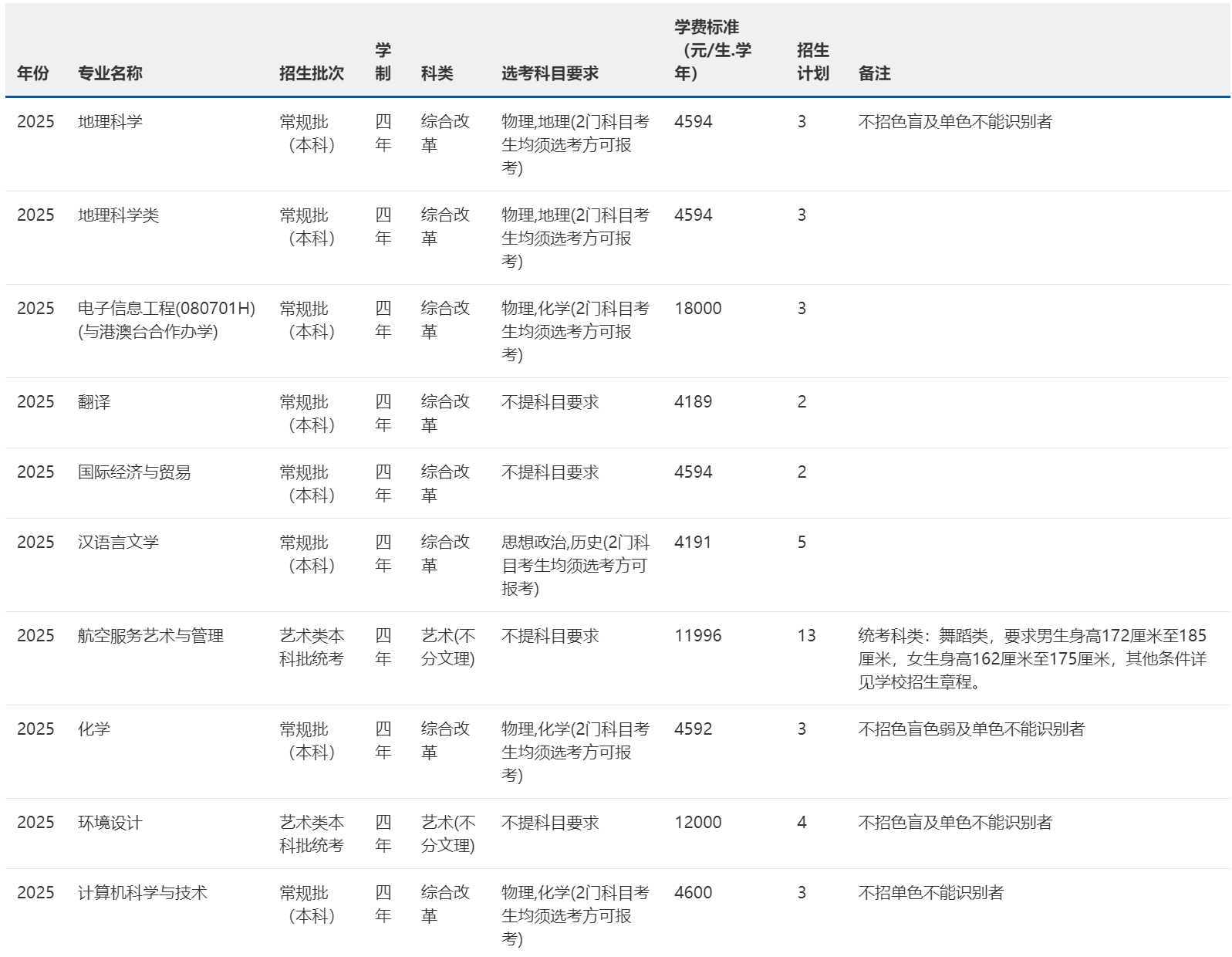Click the remark in the 环境设计 row

point(955,823)
